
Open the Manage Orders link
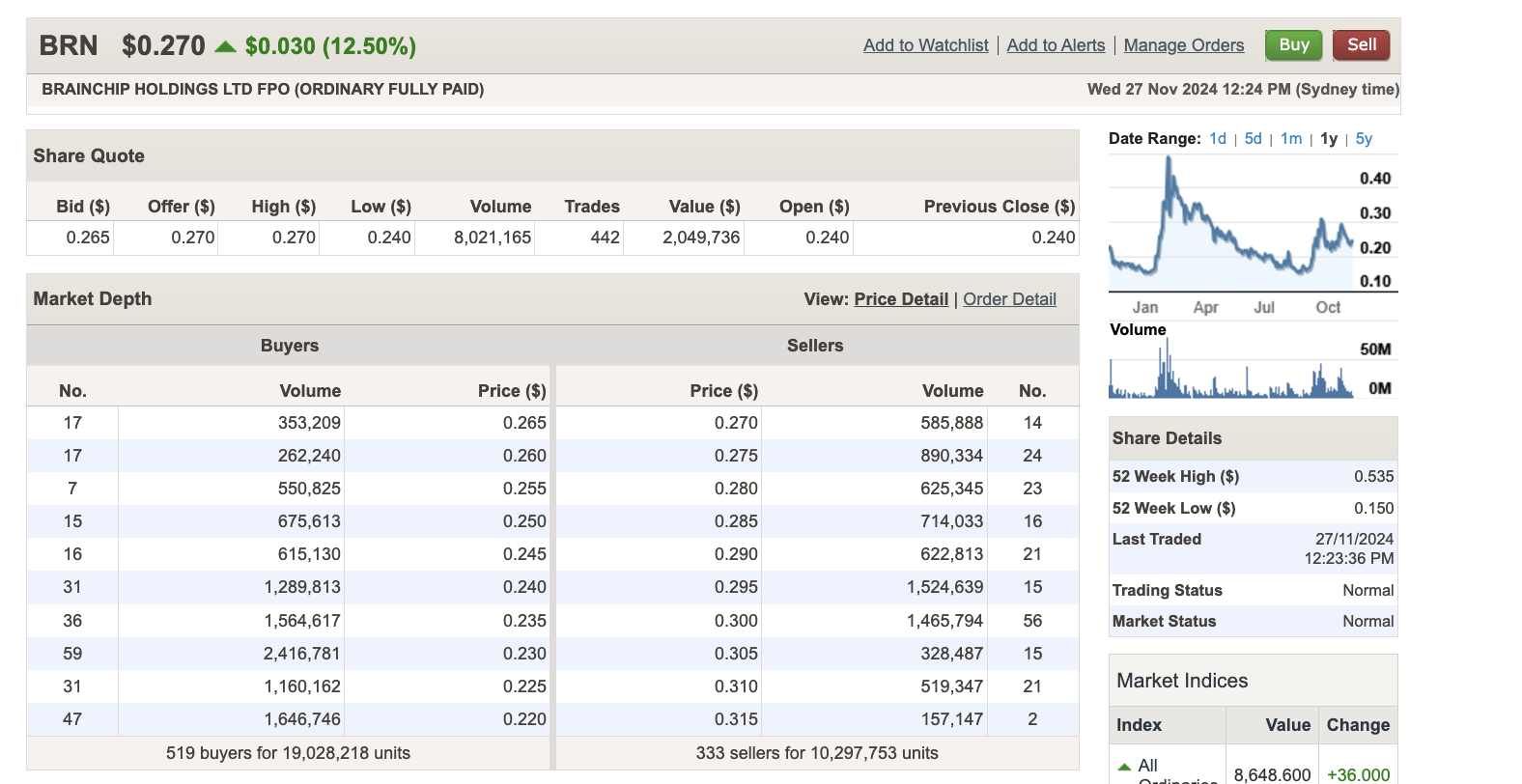(x=1183, y=45)
